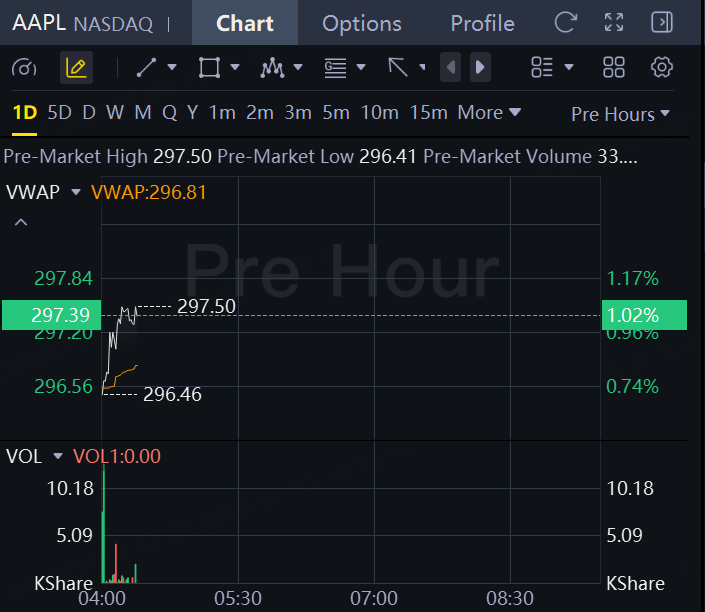Enter fullscreen chart mode icon
Image resolution: width=705 pixels, height=612 pixels.
[x=614, y=22]
